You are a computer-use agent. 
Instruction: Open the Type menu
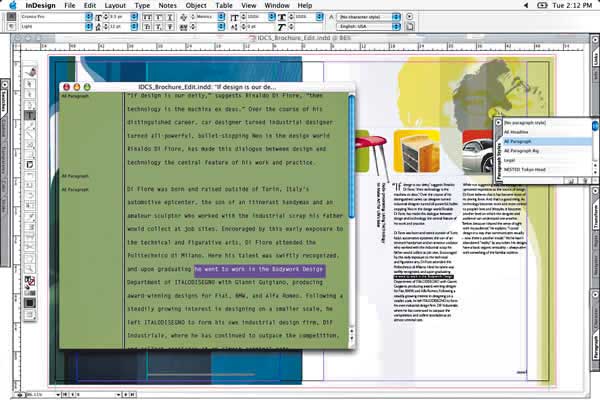[x=142, y=5]
